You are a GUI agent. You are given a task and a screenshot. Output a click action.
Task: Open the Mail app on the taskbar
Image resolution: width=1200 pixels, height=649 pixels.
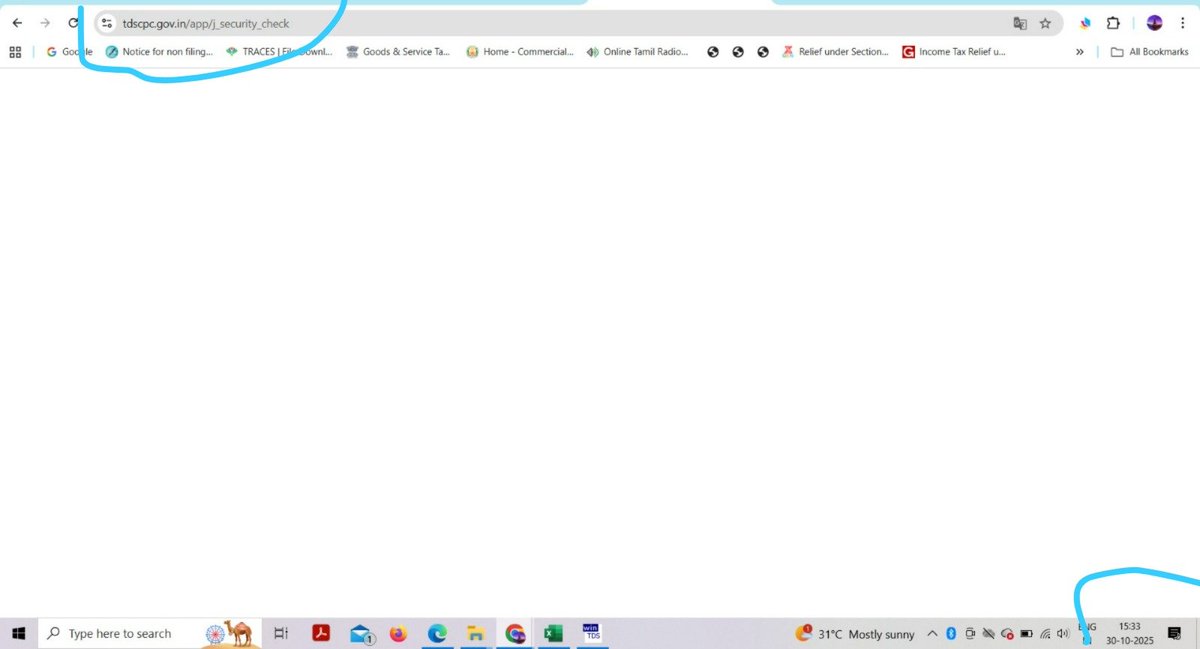361,633
